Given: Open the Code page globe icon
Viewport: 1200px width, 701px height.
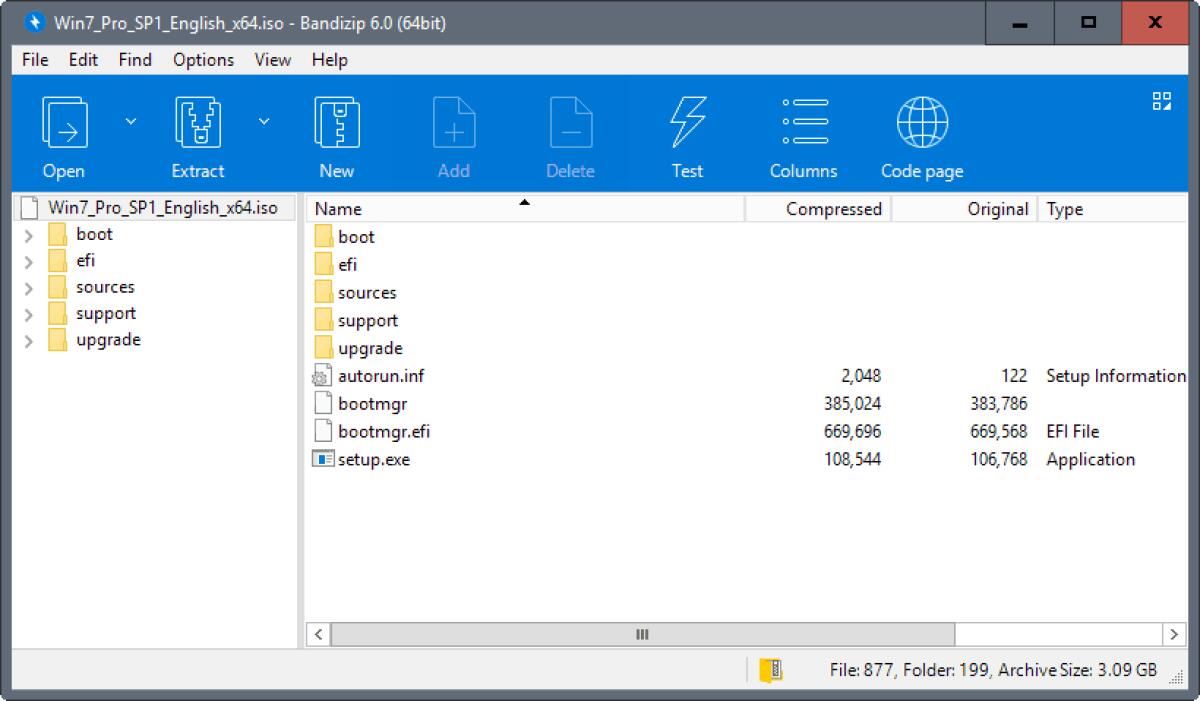Looking at the screenshot, I should click(x=920, y=121).
